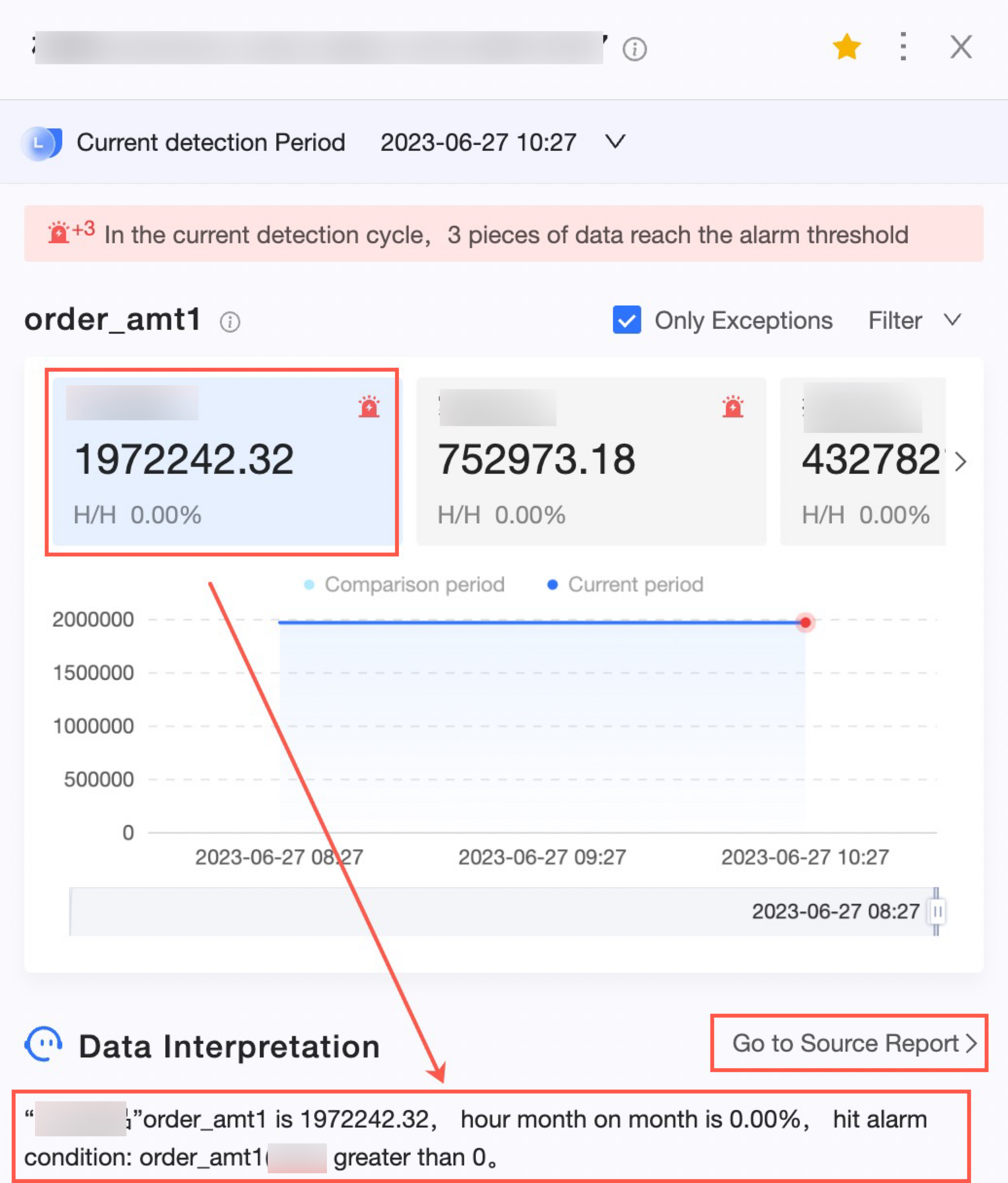Click the alarm icon on the 1972242.32 card

click(x=369, y=407)
